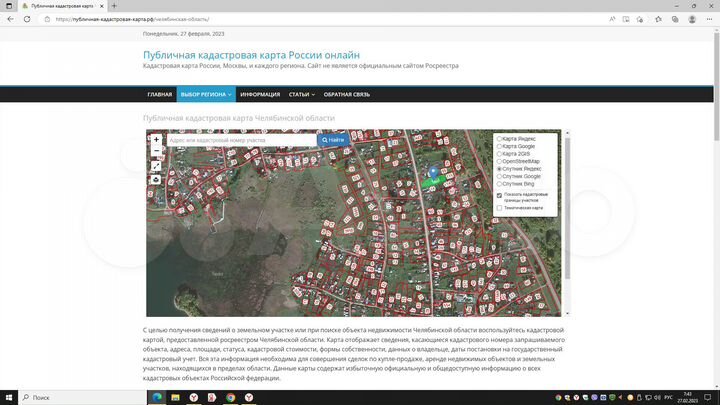
Task: Open the notification center icon
Action: [708, 397]
